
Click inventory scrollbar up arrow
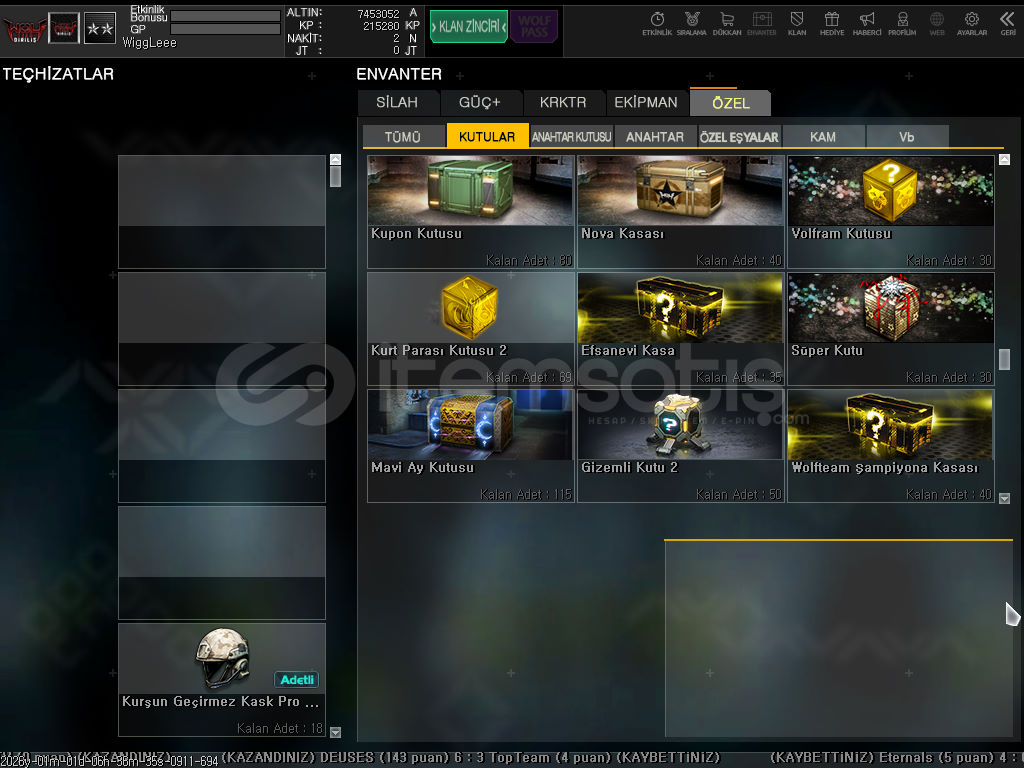click(1004, 159)
